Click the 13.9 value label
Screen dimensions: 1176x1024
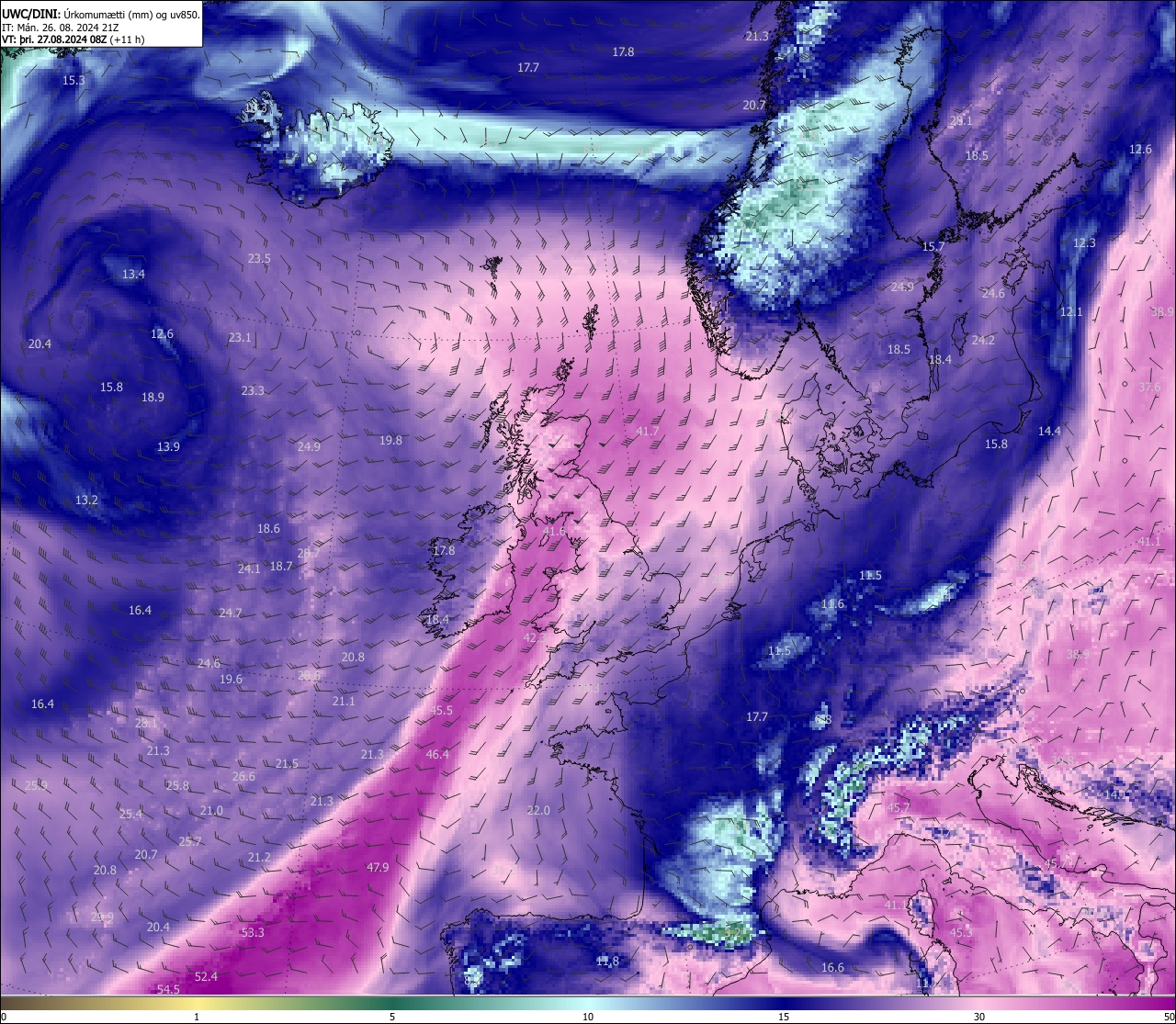[x=168, y=447]
